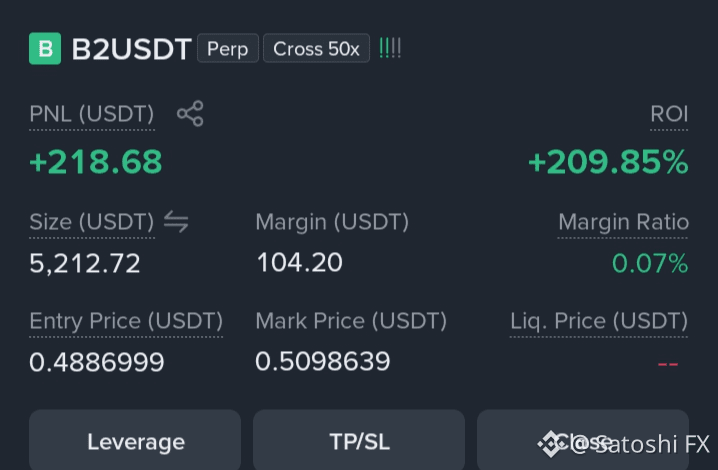Close the B2USDT position
This screenshot has height=470, width=718.
point(583,440)
